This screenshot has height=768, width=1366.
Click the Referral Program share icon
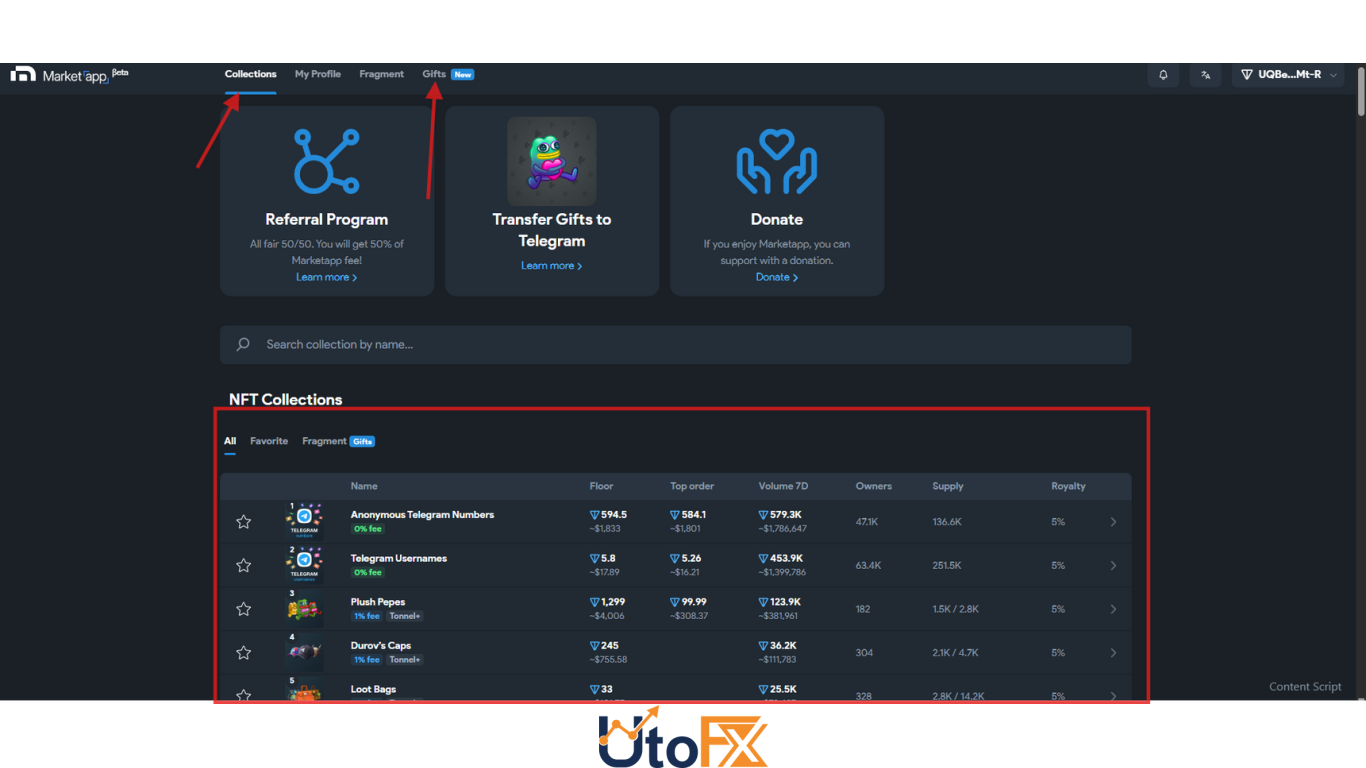click(327, 161)
